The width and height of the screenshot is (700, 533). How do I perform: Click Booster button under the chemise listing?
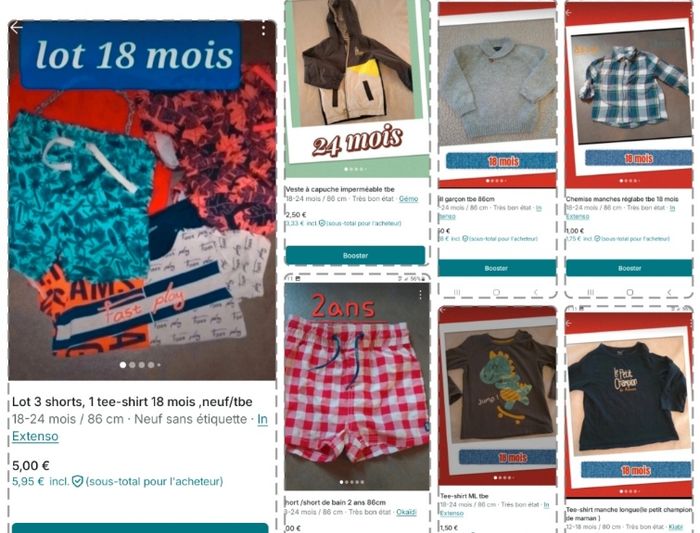(x=629, y=268)
